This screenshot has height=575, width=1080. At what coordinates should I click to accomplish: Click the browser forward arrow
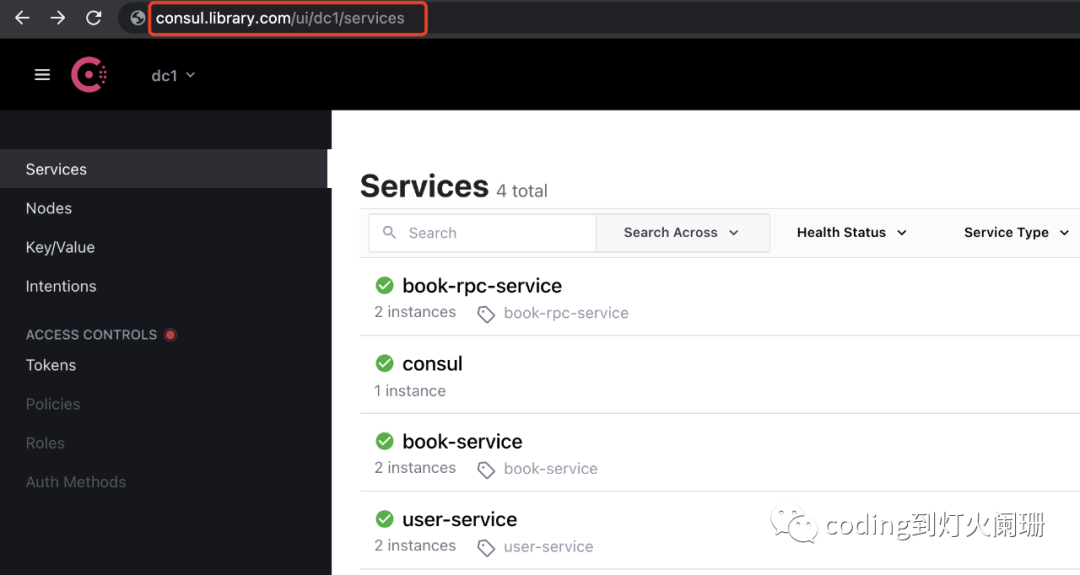coord(58,18)
